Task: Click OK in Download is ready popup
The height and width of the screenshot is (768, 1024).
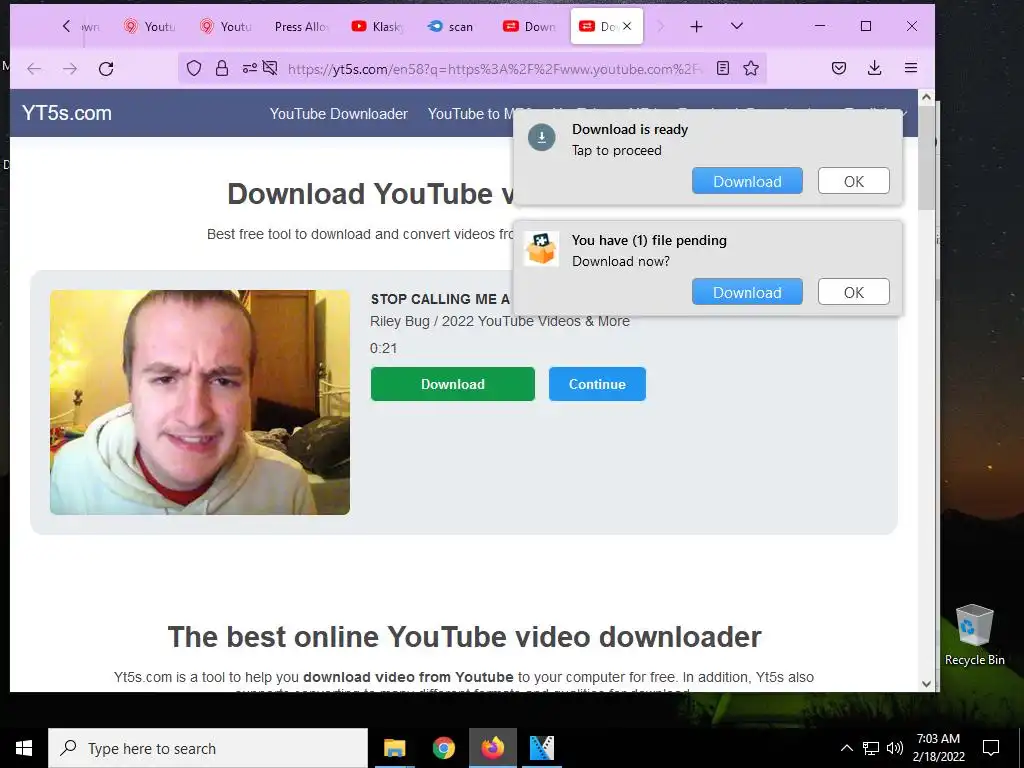Action: 854,181
